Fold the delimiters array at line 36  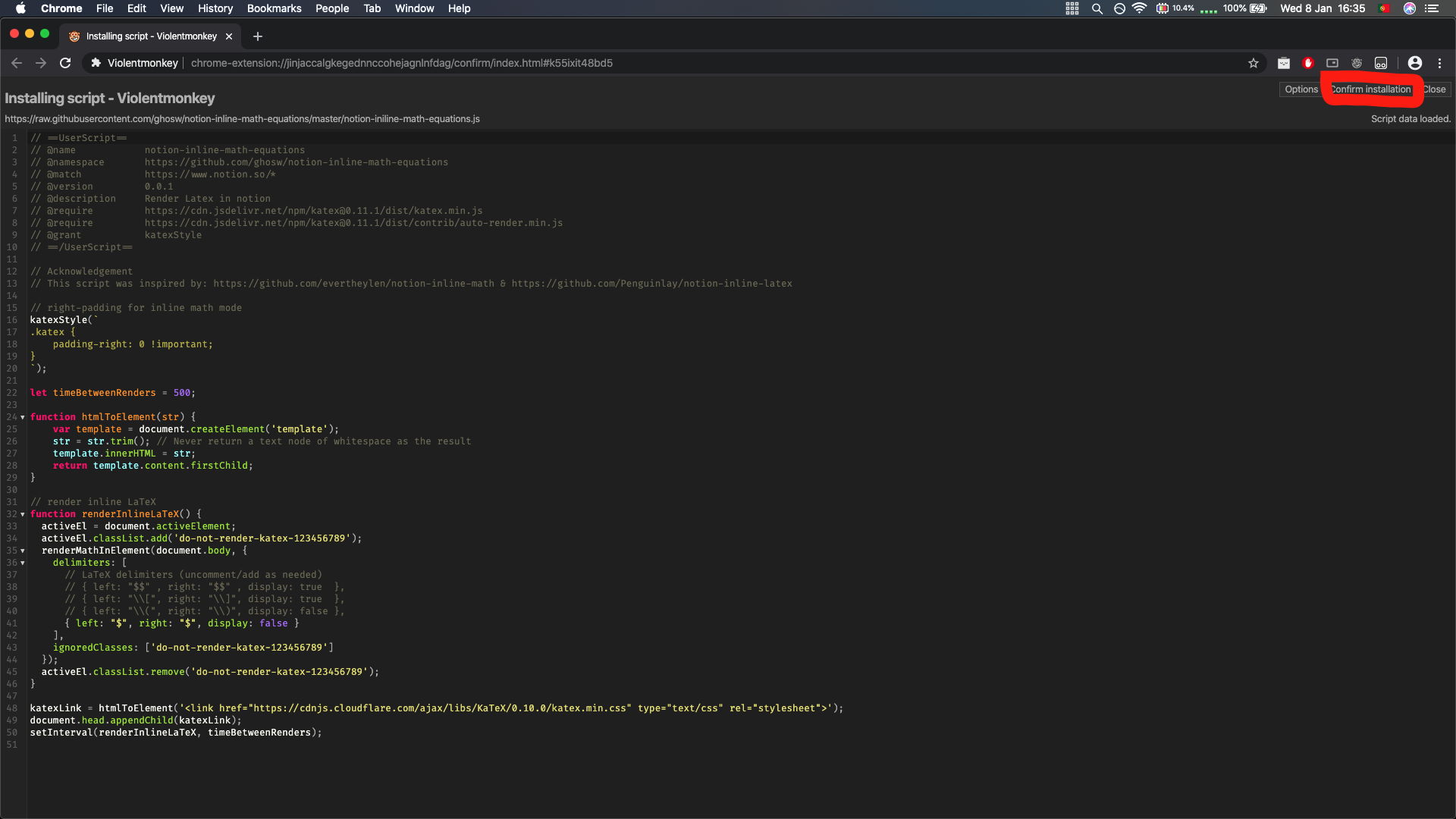(23, 563)
